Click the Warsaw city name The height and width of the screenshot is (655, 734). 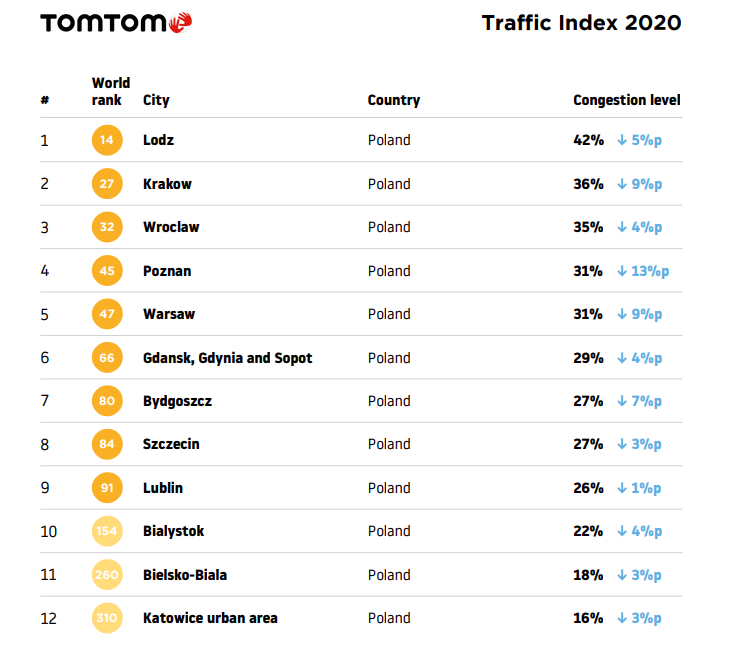[x=169, y=314]
